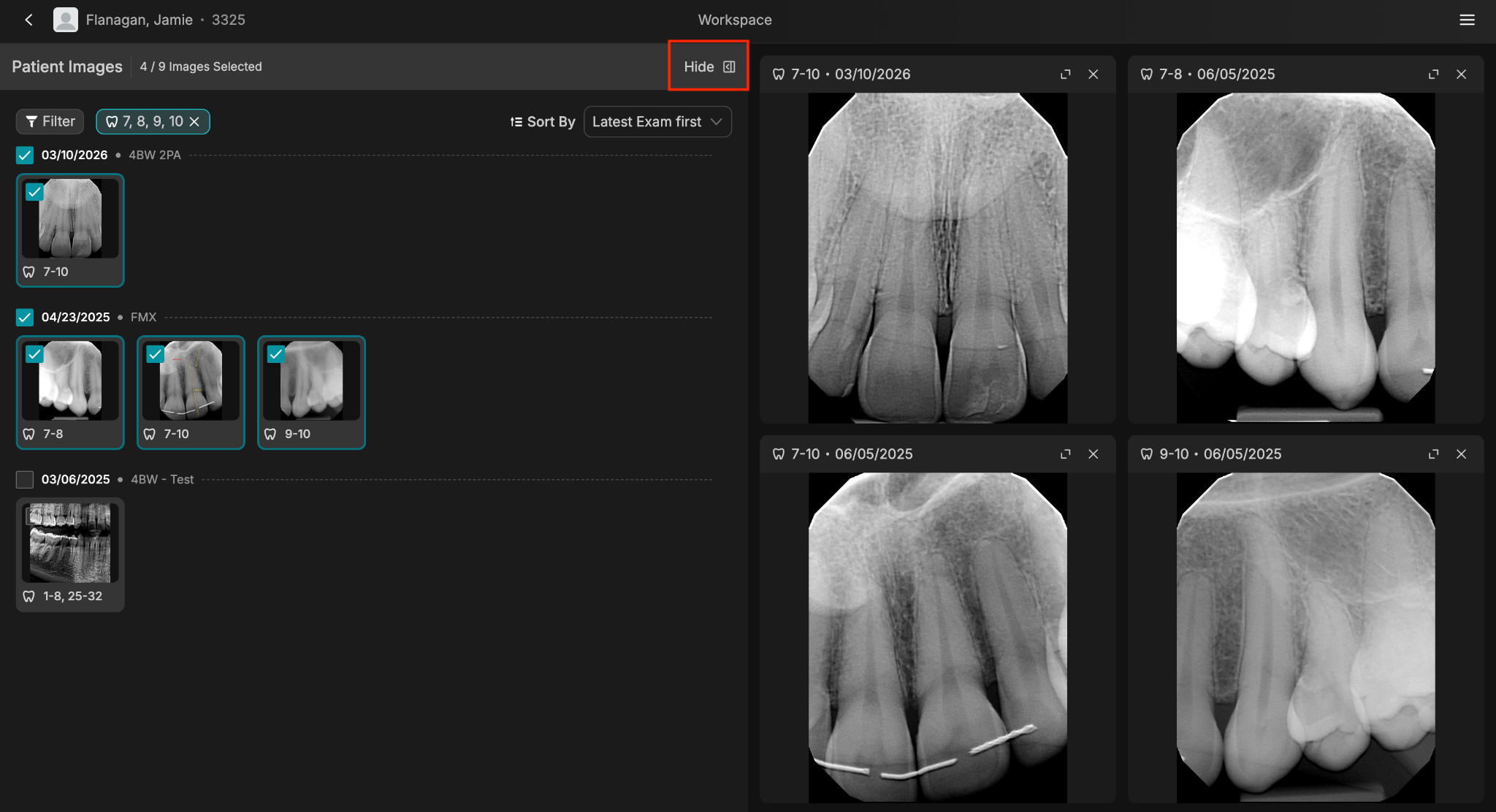Open the 7-8 FMX thumbnail image
Screen dimensions: 1496x812
pos(70,381)
